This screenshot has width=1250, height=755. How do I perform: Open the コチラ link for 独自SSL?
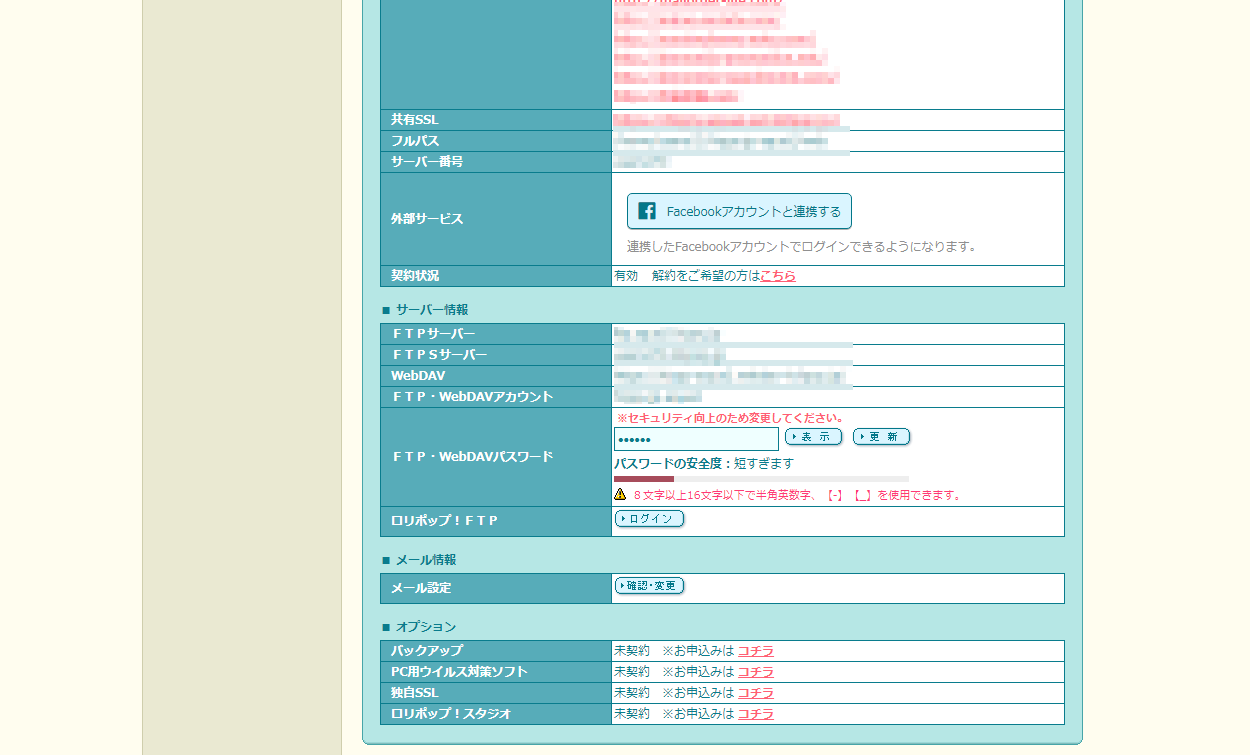coord(755,693)
